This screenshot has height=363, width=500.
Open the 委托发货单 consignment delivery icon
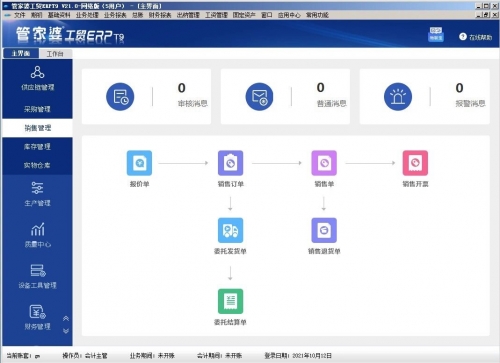coord(230,230)
